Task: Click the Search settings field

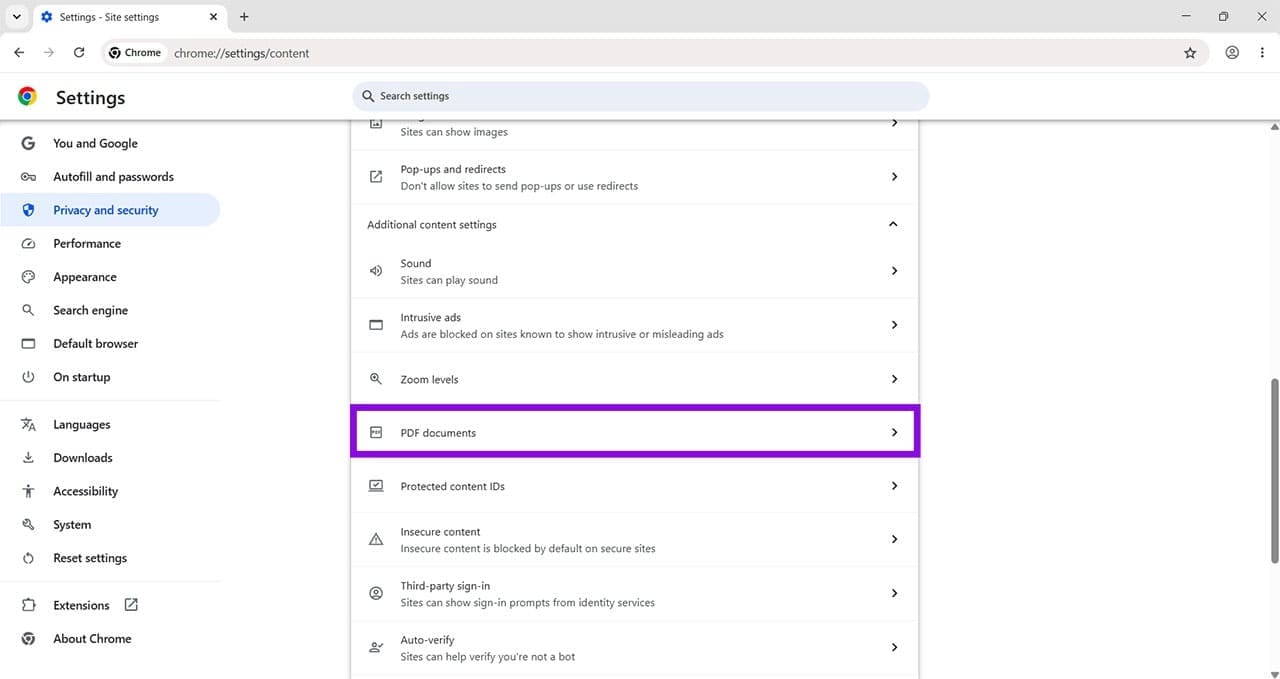Action: (640, 96)
